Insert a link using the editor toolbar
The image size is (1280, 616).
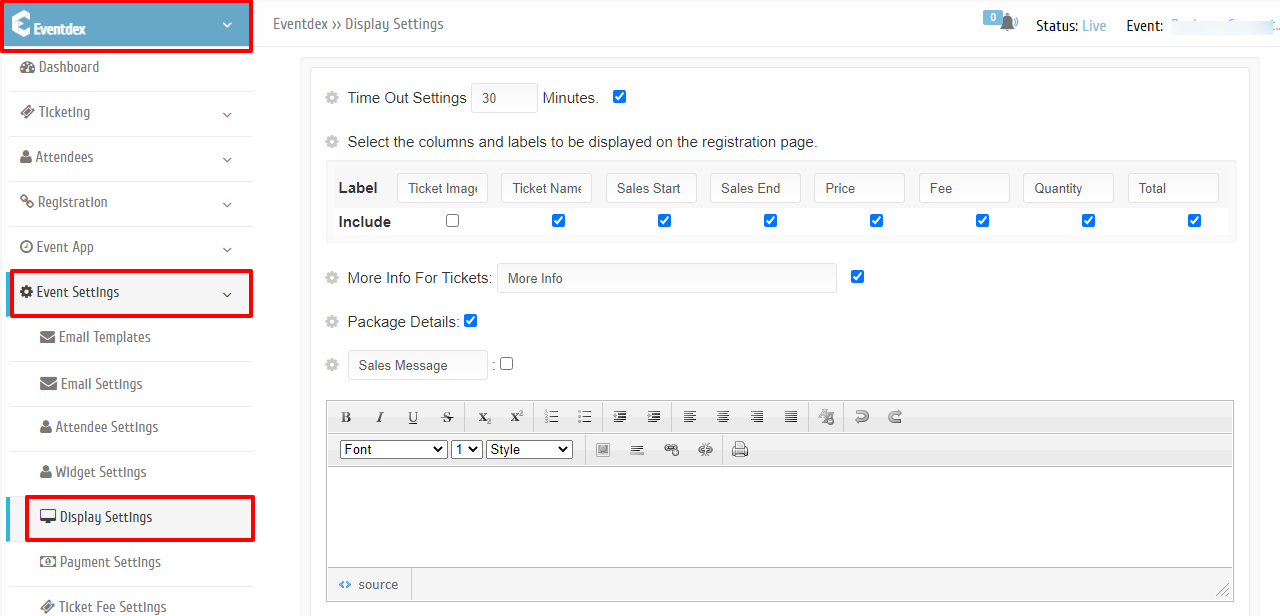tap(671, 450)
